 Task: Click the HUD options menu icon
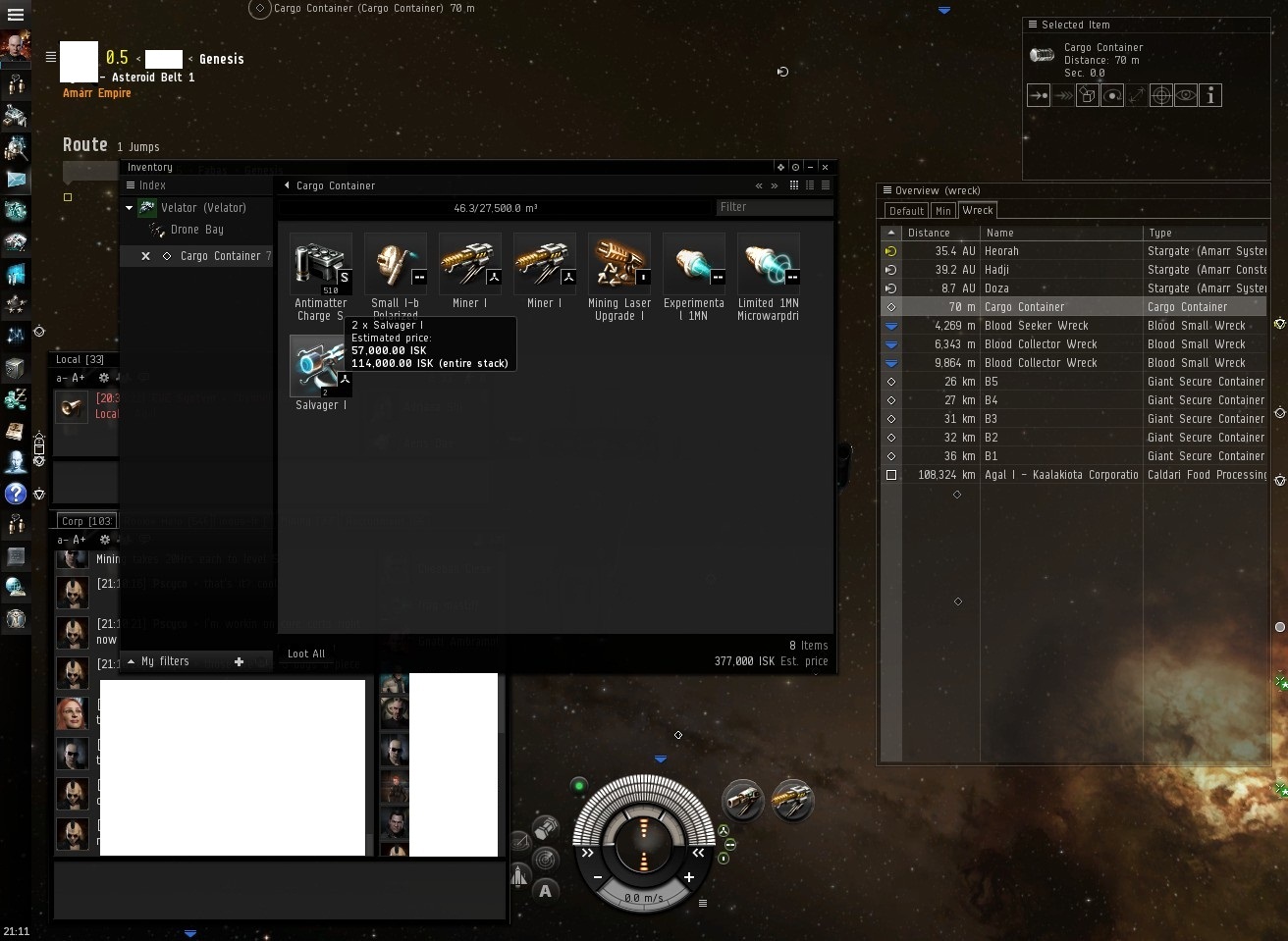[x=702, y=903]
